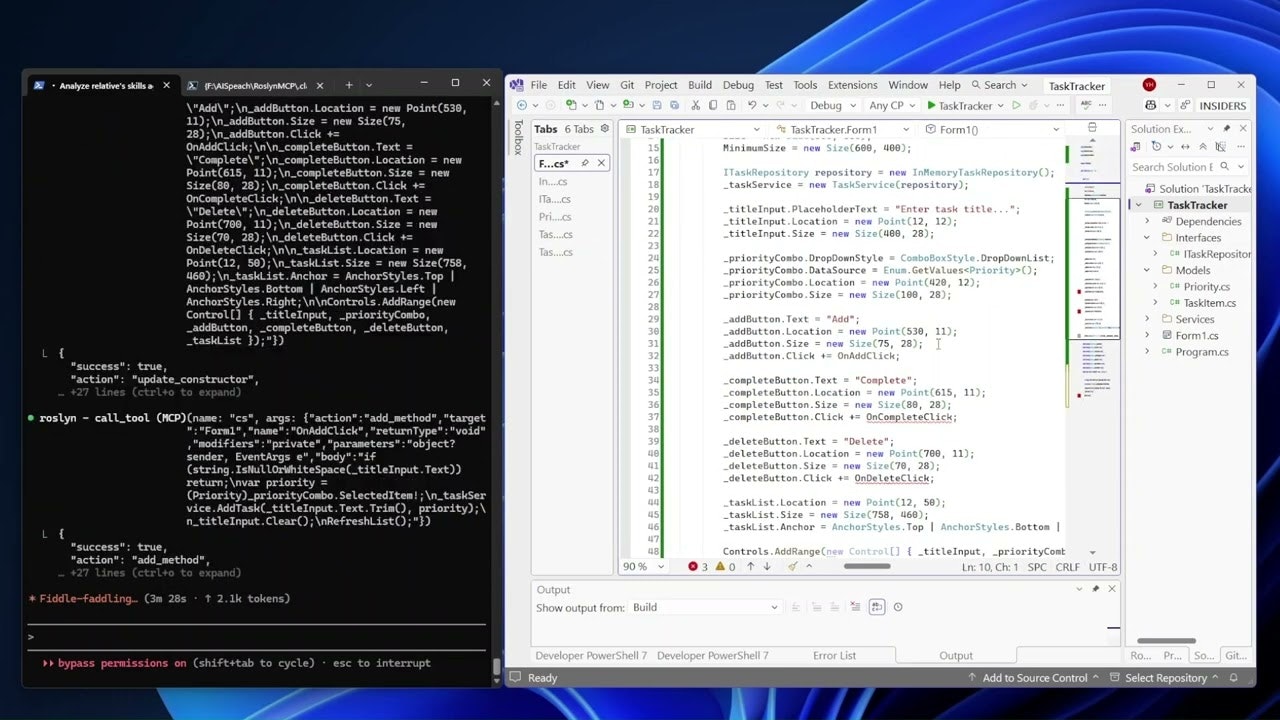The height and width of the screenshot is (720, 1280).
Task: Expand the Services folder in Solution Explorer
Action: click(x=1148, y=319)
